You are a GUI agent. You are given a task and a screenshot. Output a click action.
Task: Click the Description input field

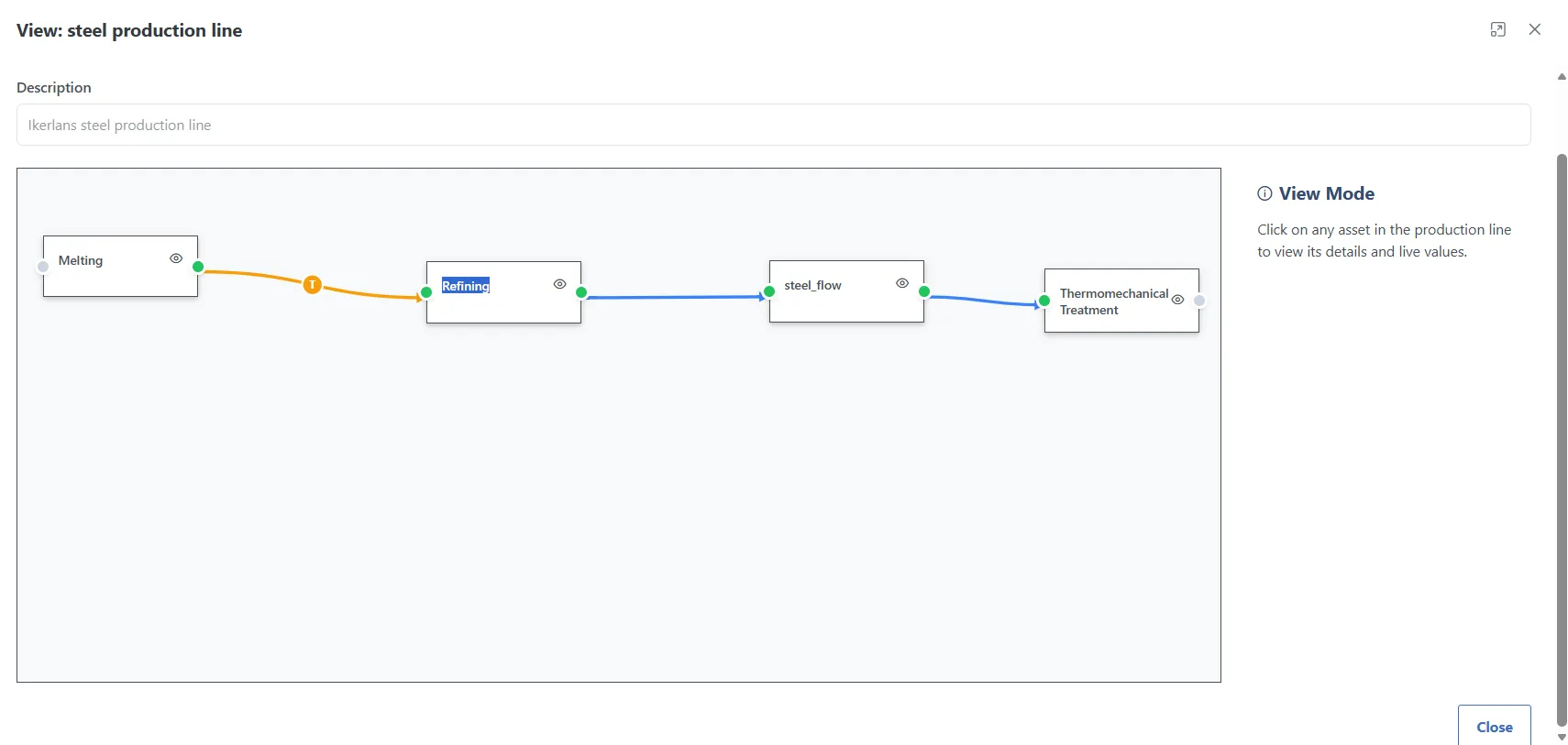point(773,125)
